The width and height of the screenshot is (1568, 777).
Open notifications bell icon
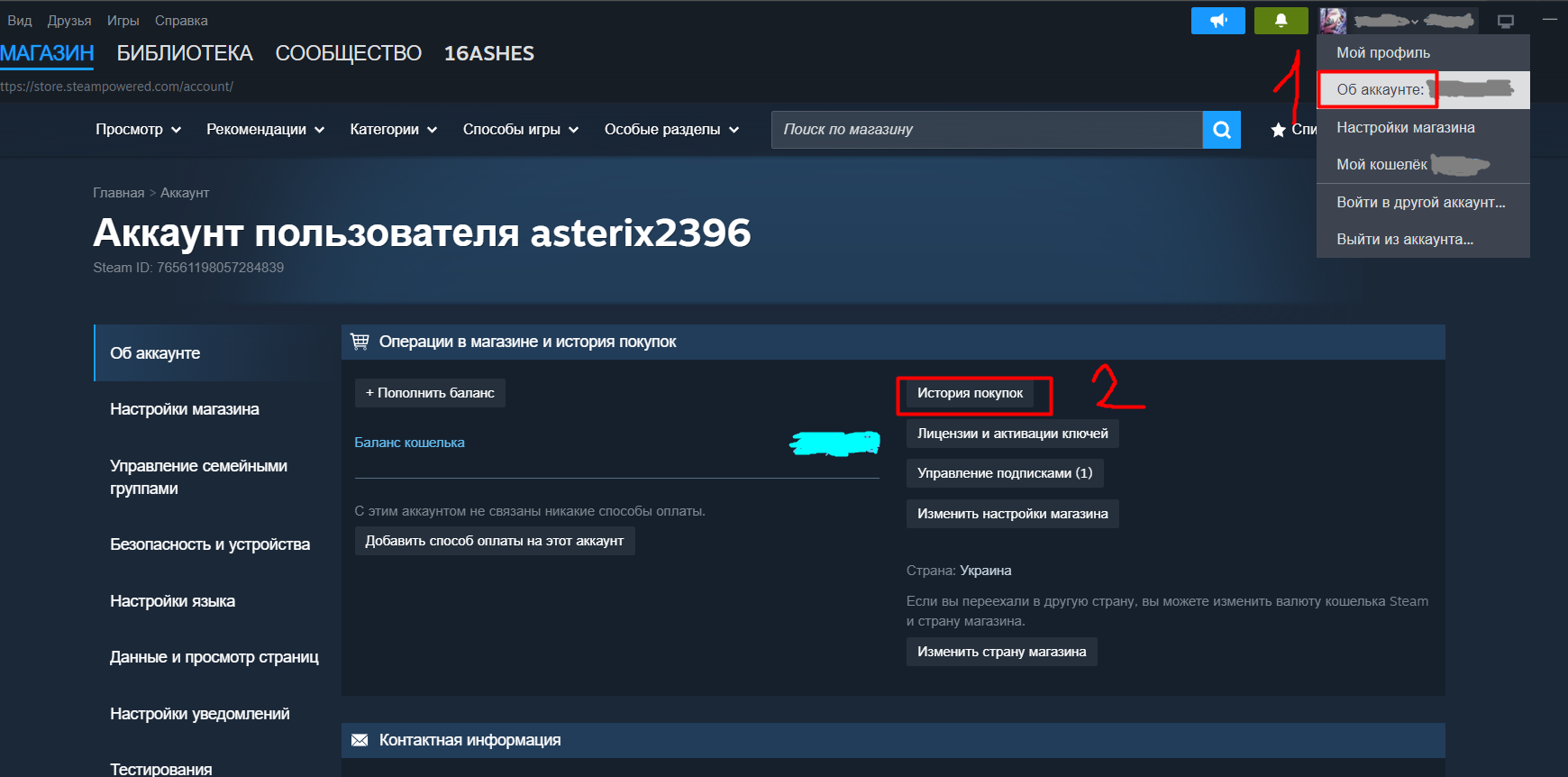pos(1281,21)
